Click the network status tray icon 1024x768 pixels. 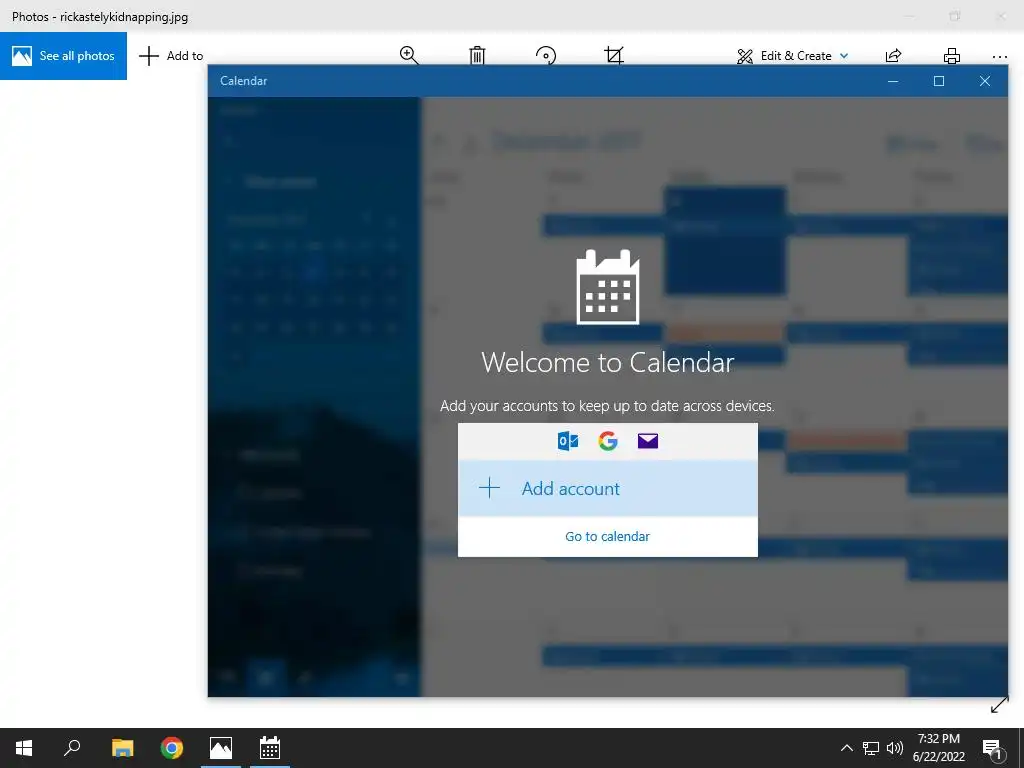(871, 748)
